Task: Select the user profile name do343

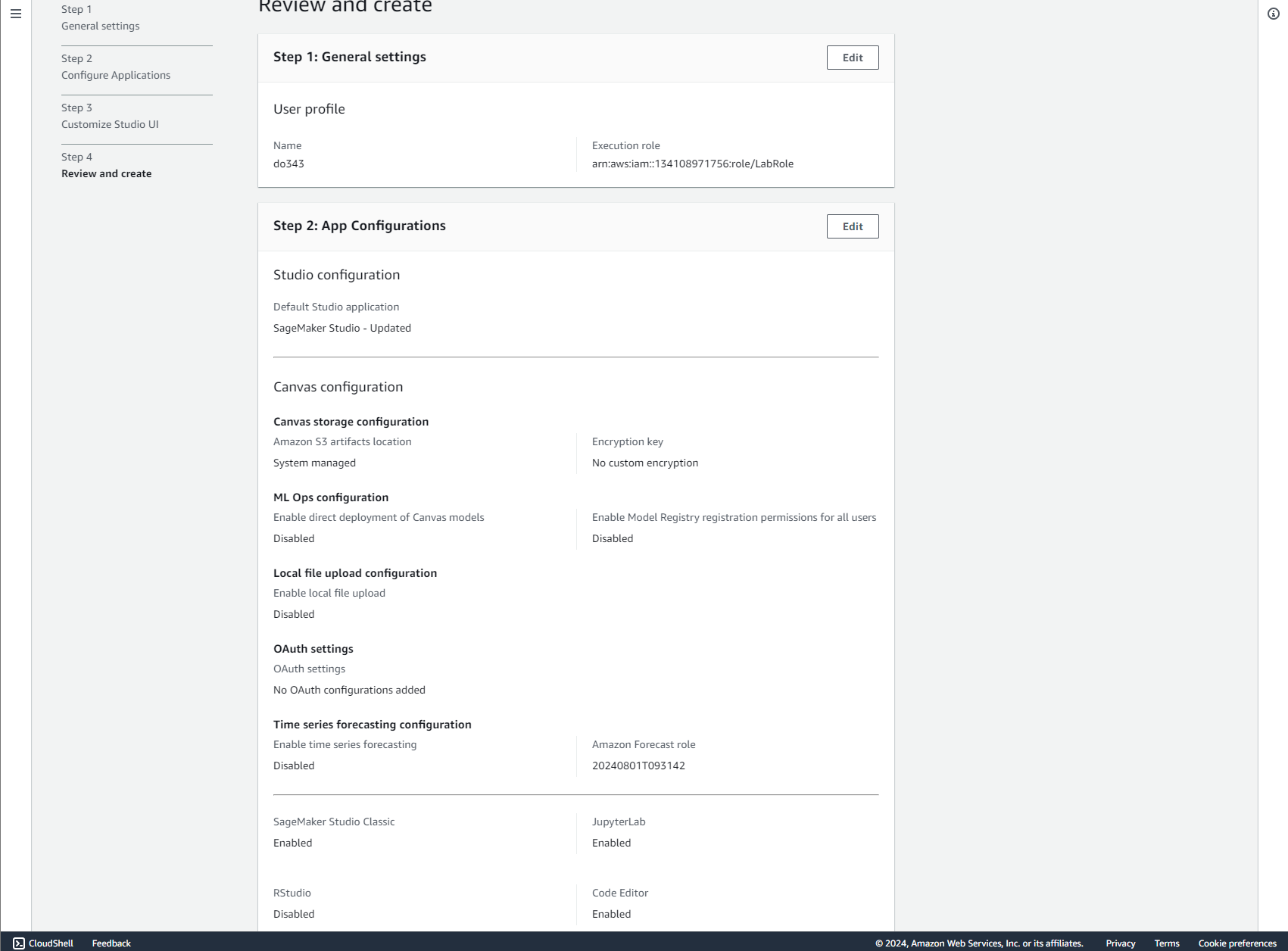Action: point(288,164)
